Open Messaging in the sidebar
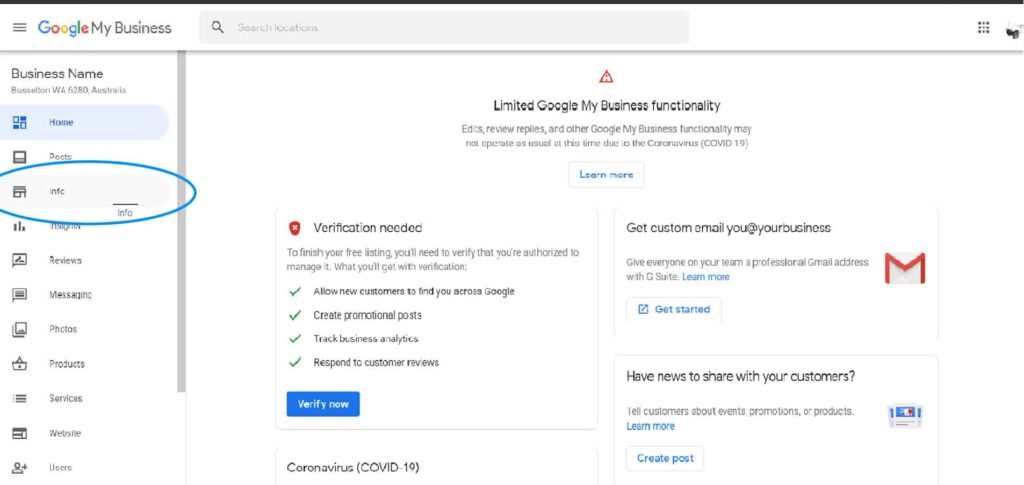Image resolution: width=1024 pixels, height=485 pixels. tap(84, 295)
